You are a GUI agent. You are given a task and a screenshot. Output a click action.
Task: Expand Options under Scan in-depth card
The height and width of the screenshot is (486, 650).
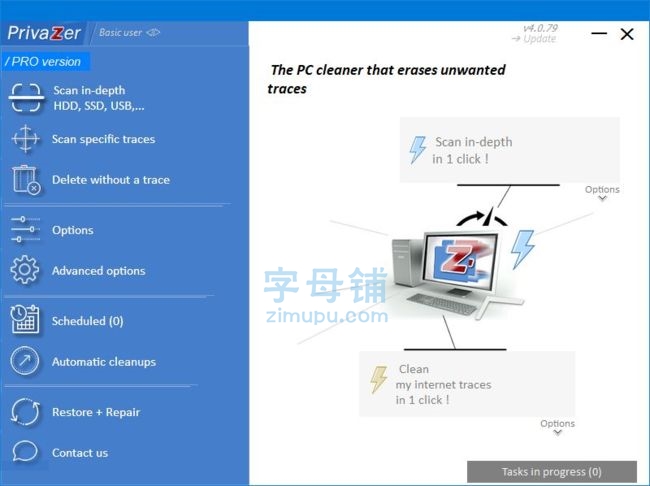(602, 192)
